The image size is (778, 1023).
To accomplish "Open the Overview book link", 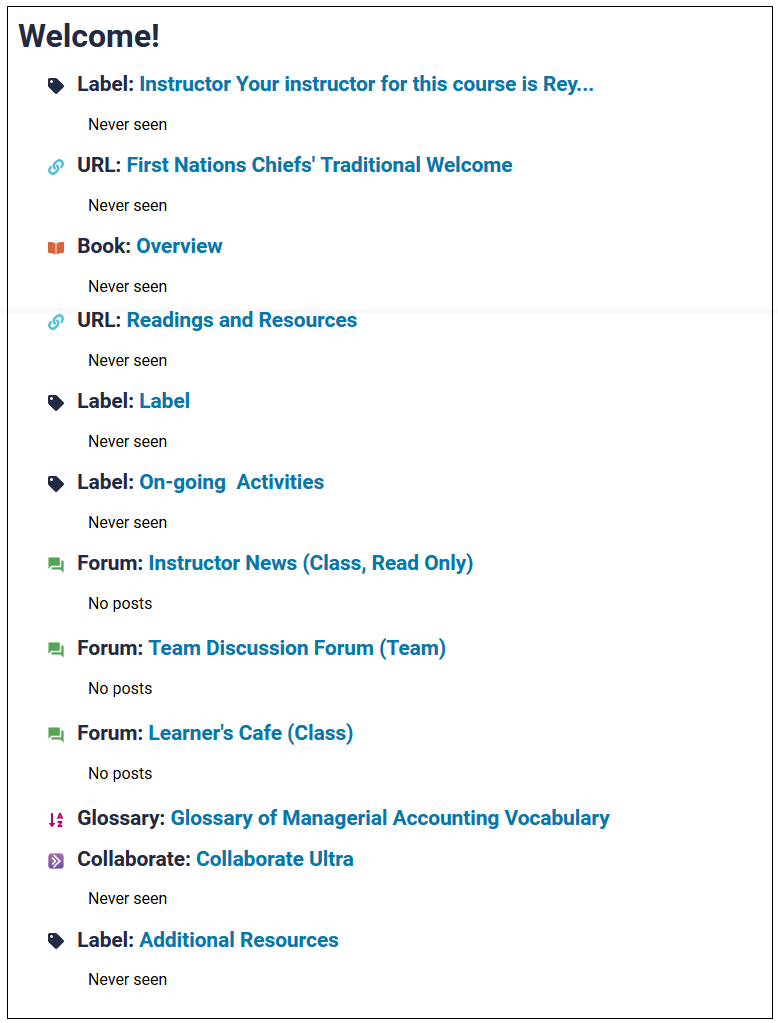I will [179, 246].
